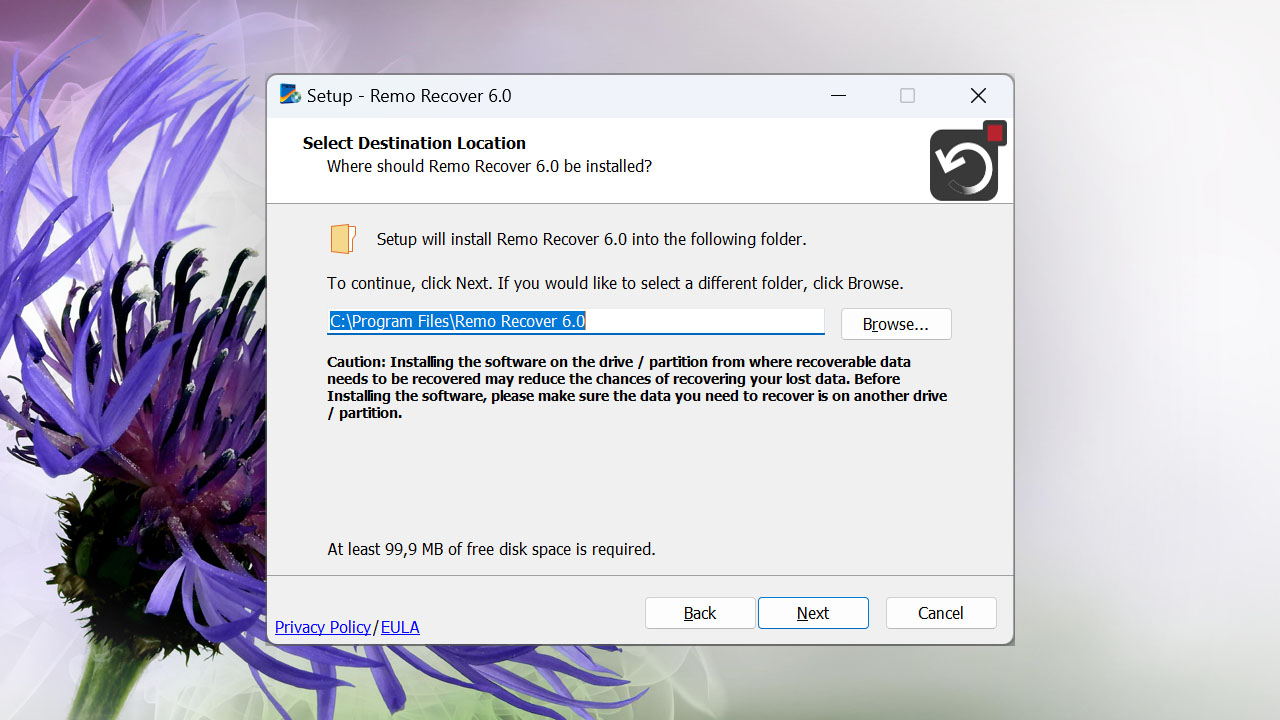Proceed with the Next button

point(813,613)
